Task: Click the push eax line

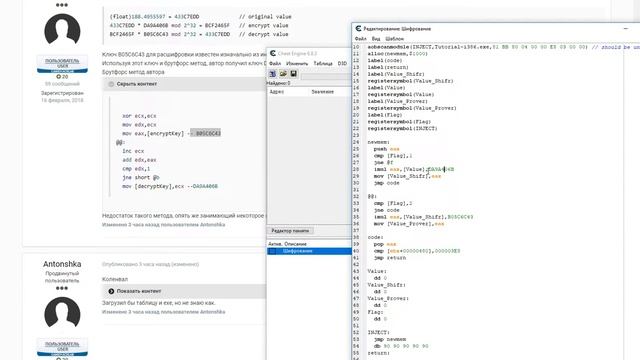Action: (387, 149)
